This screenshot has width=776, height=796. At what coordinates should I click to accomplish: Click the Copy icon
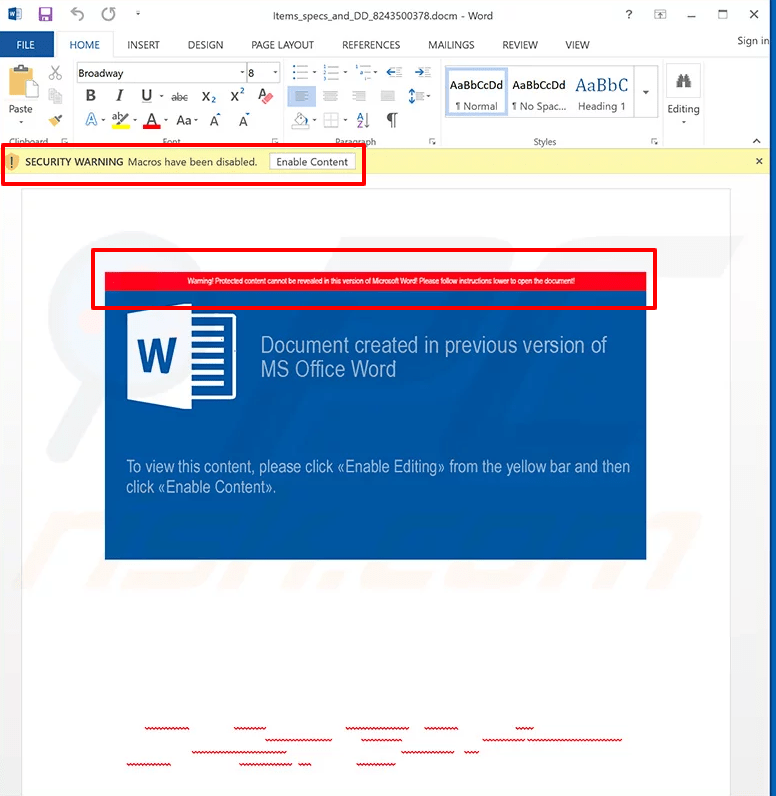[55, 95]
